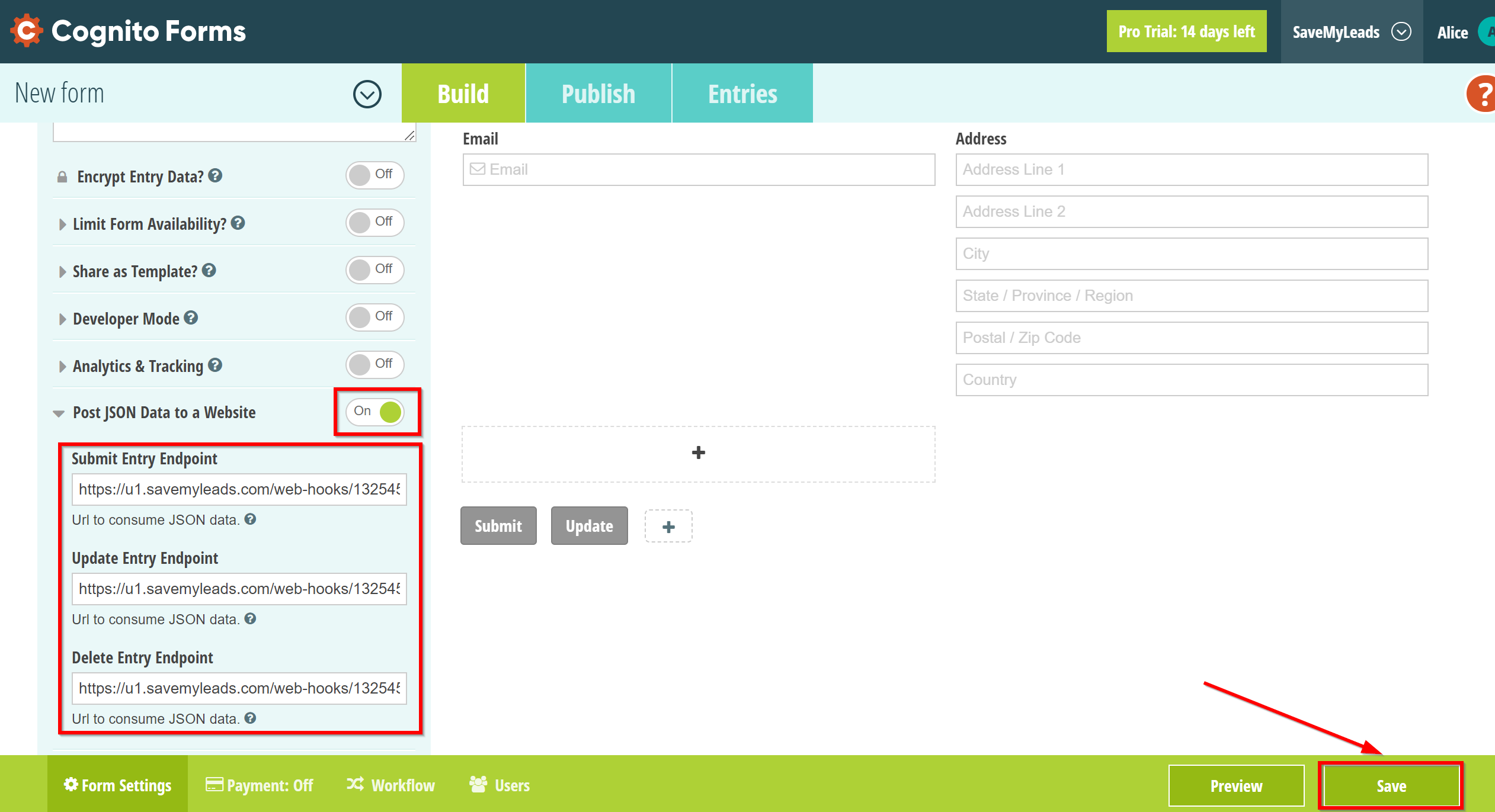Open Payment: Off bottom tab
This screenshot has height=812, width=1495.
coord(260,785)
